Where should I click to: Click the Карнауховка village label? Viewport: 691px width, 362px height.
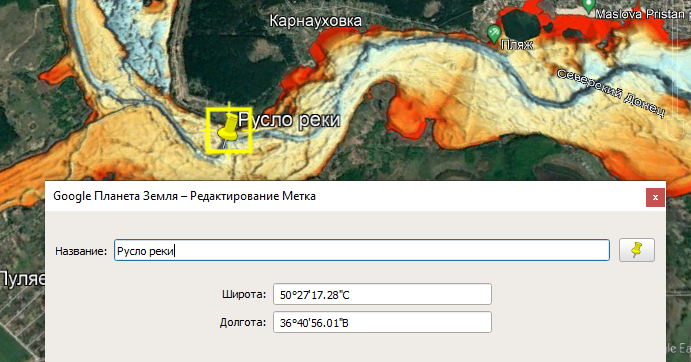[x=315, y=21]
